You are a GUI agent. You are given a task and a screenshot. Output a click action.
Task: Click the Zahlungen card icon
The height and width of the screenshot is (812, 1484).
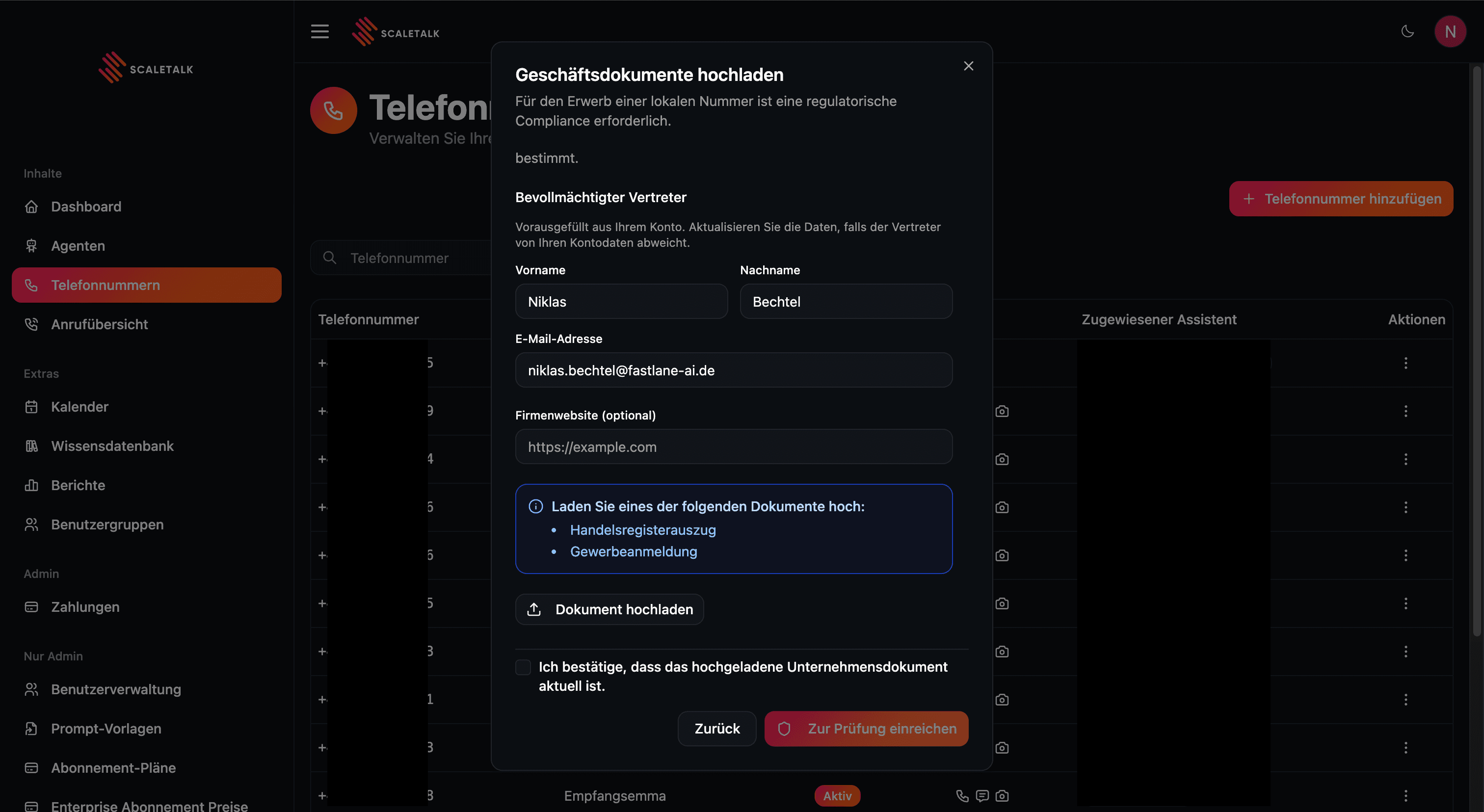coord(32,607)
